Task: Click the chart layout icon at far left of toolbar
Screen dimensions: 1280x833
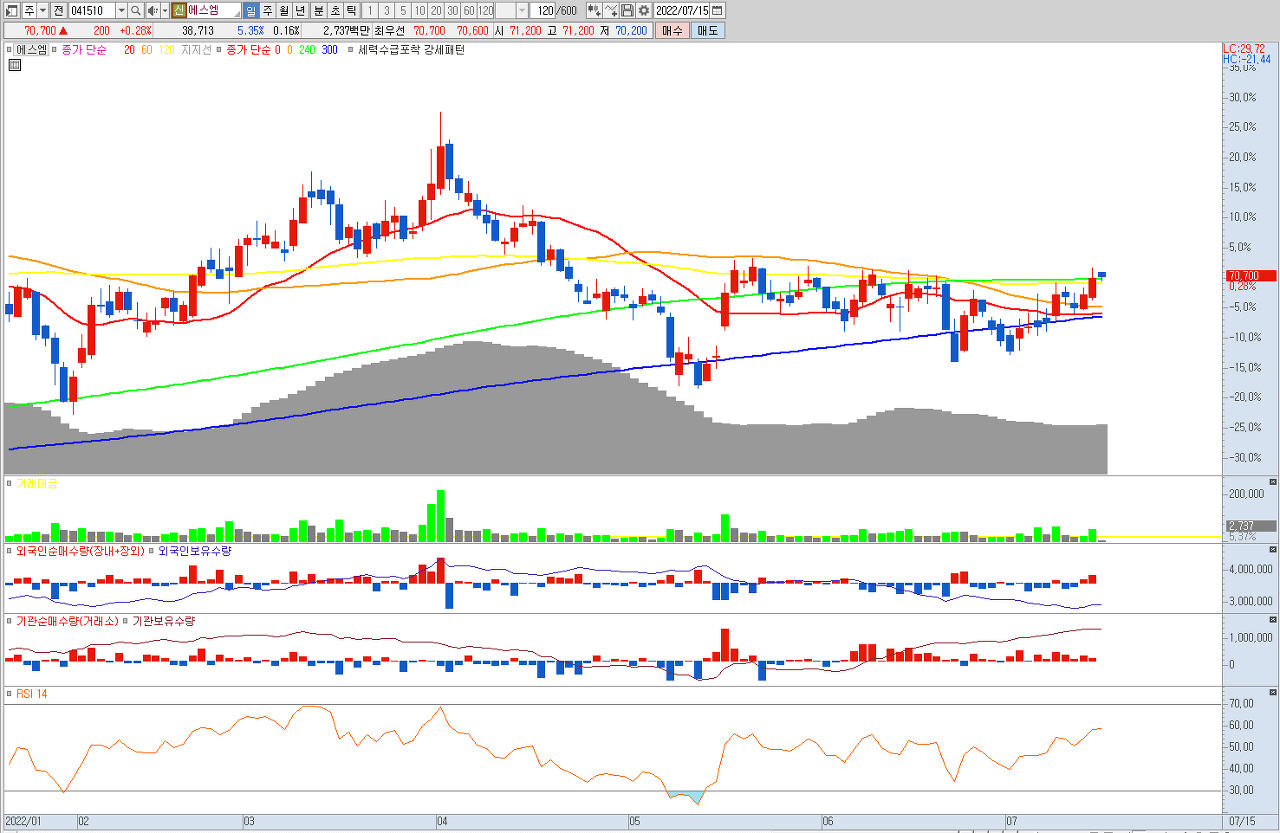Action: click(12, 10)
